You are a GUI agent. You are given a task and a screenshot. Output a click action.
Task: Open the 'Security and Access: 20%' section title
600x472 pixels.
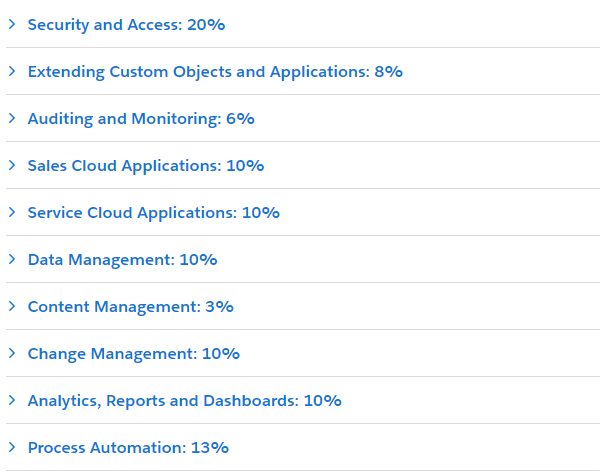[126, 25]
